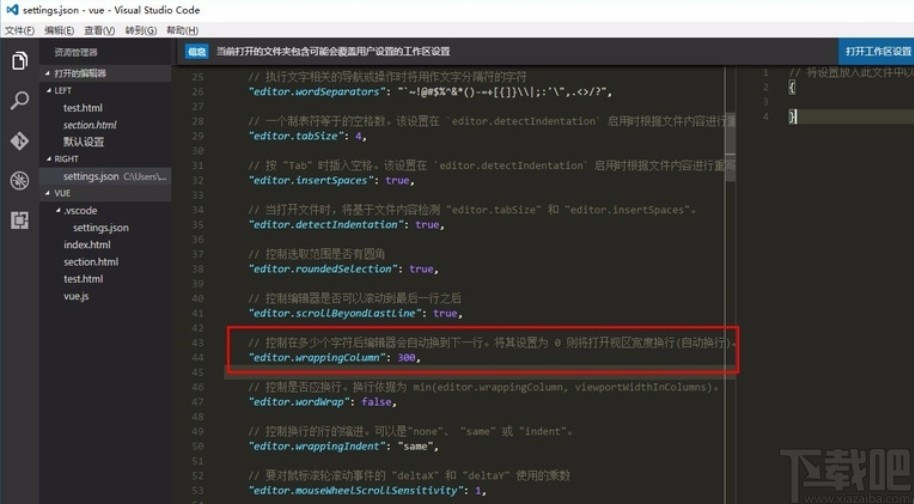Click the comment on line 1 of right editor
914x504 pixels.
[x=851, y=73]
